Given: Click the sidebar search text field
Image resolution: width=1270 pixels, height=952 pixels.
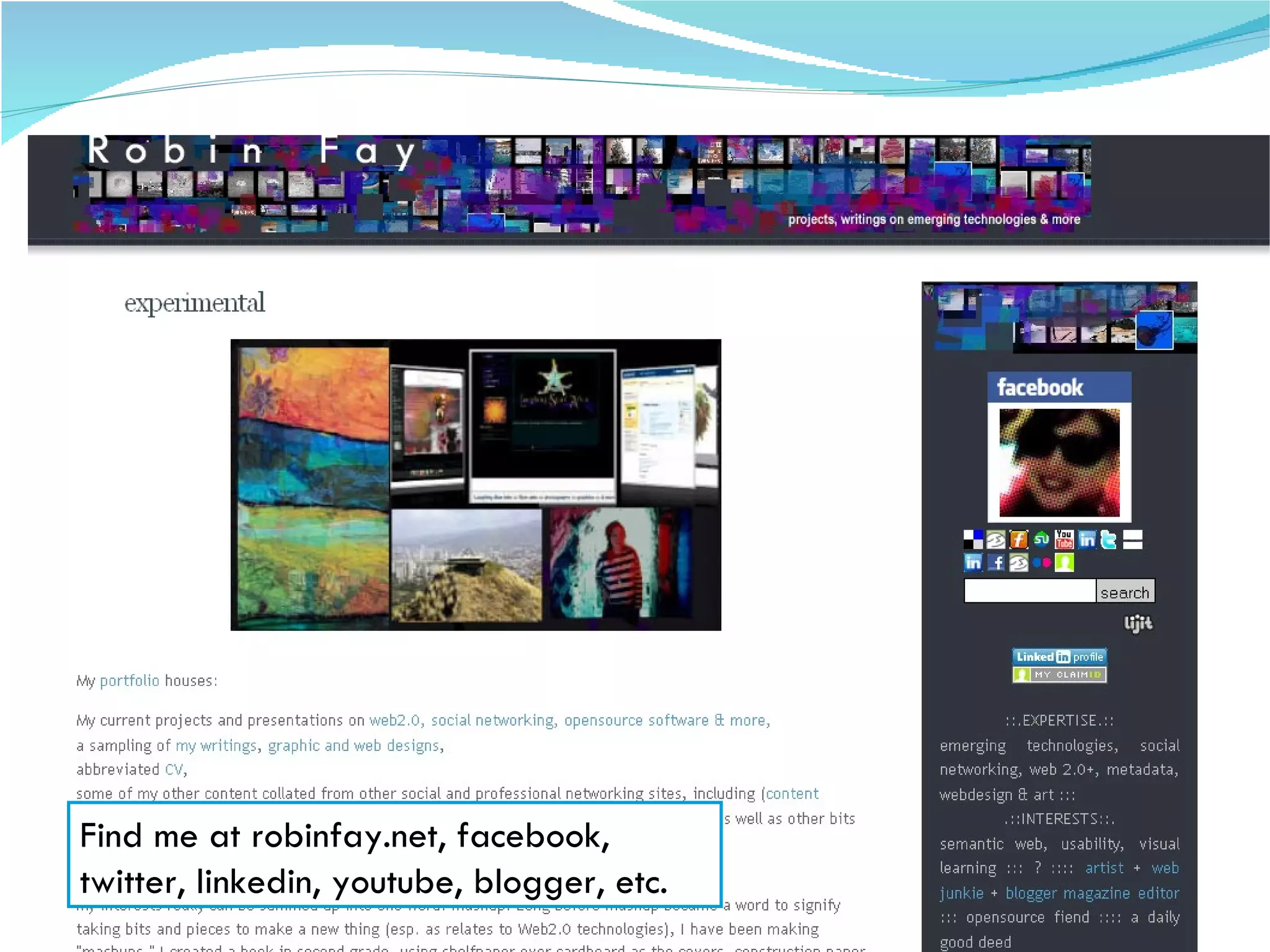Looking at the screenshot, I should coord(1029,591).
